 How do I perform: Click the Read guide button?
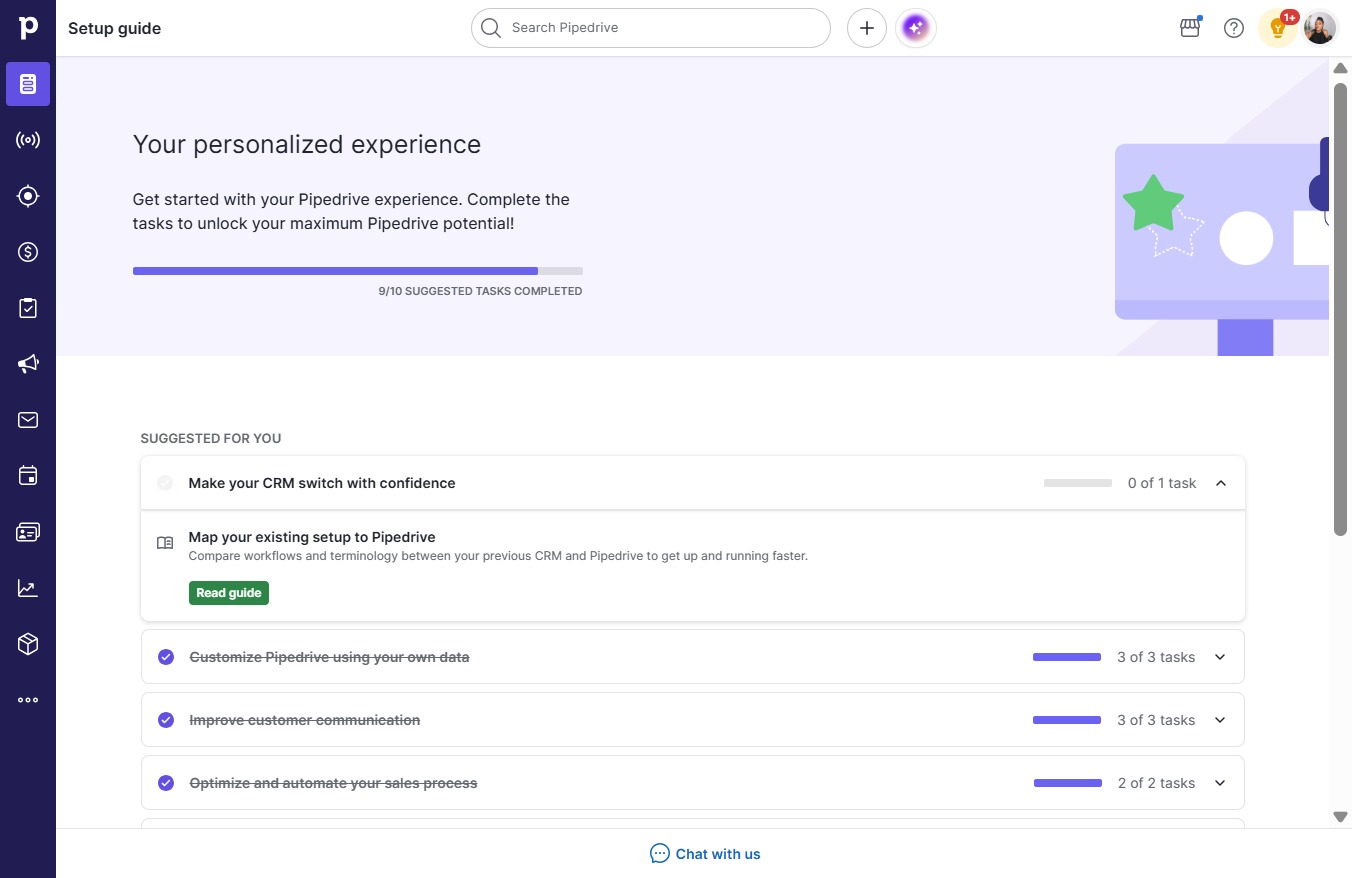tap(229, 593)
